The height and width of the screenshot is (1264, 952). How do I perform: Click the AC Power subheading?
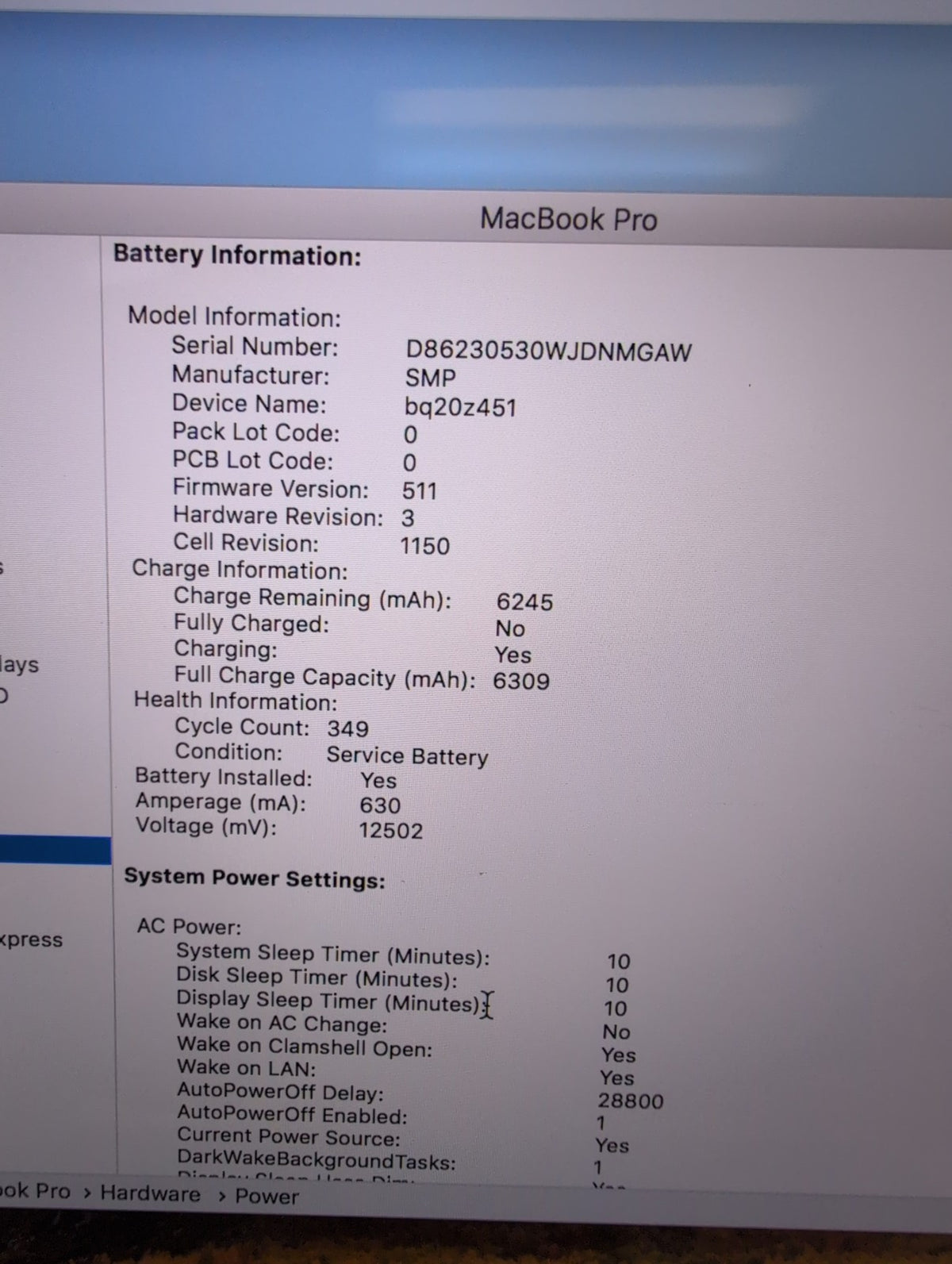189,926
